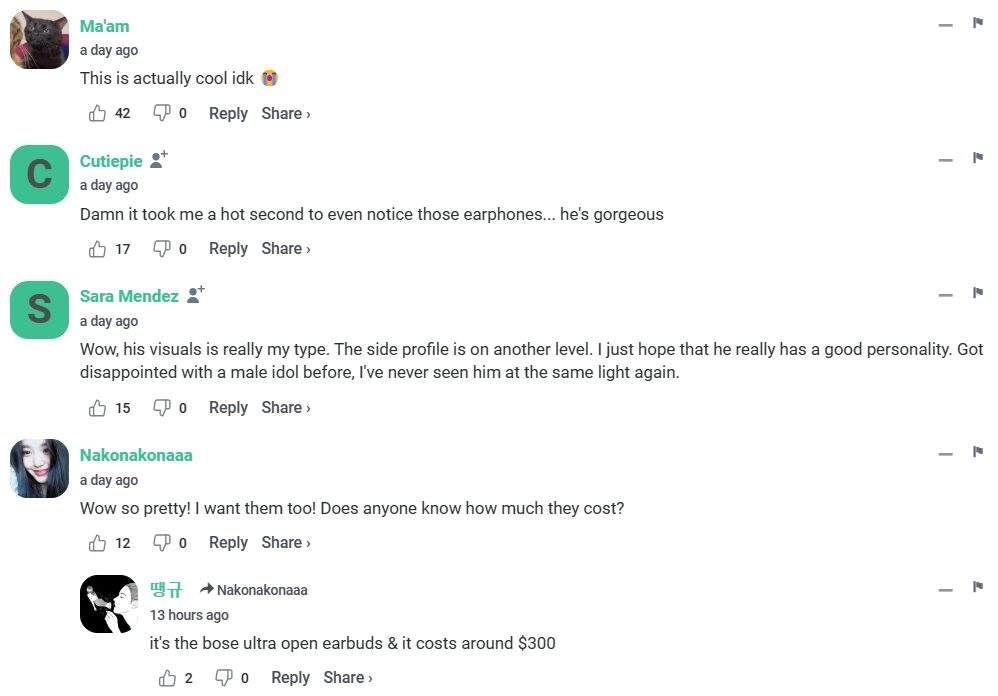Like Sara Mendez's comment thumbs-up
The height and width of the screenshot is (696, 998).
[x=98, y=408]
